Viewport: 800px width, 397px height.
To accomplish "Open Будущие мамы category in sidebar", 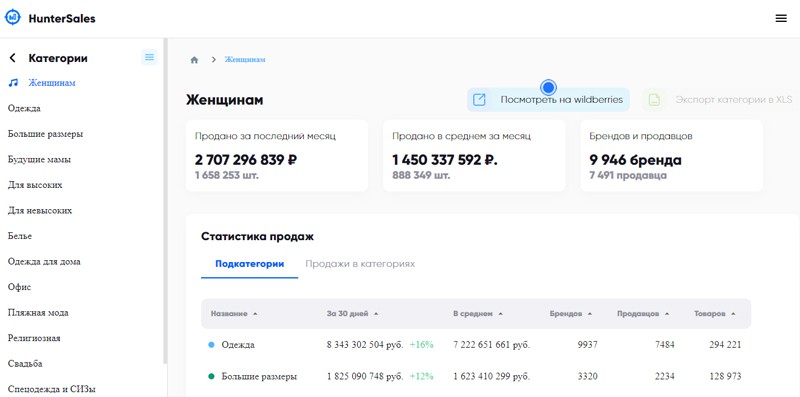I will 39,159.
